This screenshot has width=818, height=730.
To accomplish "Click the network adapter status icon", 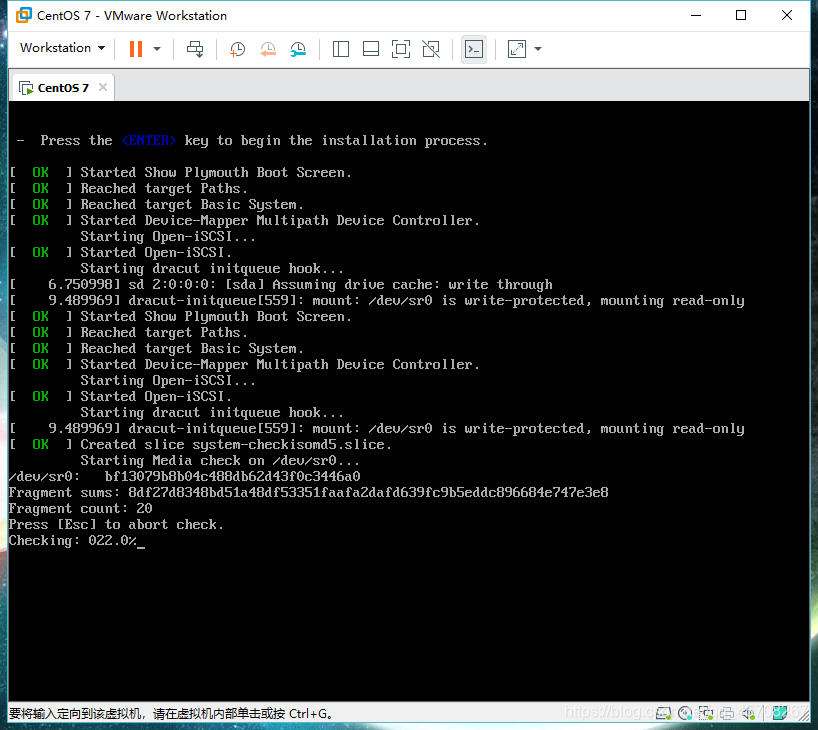I will pyautogui.click(x=706, y=713).
